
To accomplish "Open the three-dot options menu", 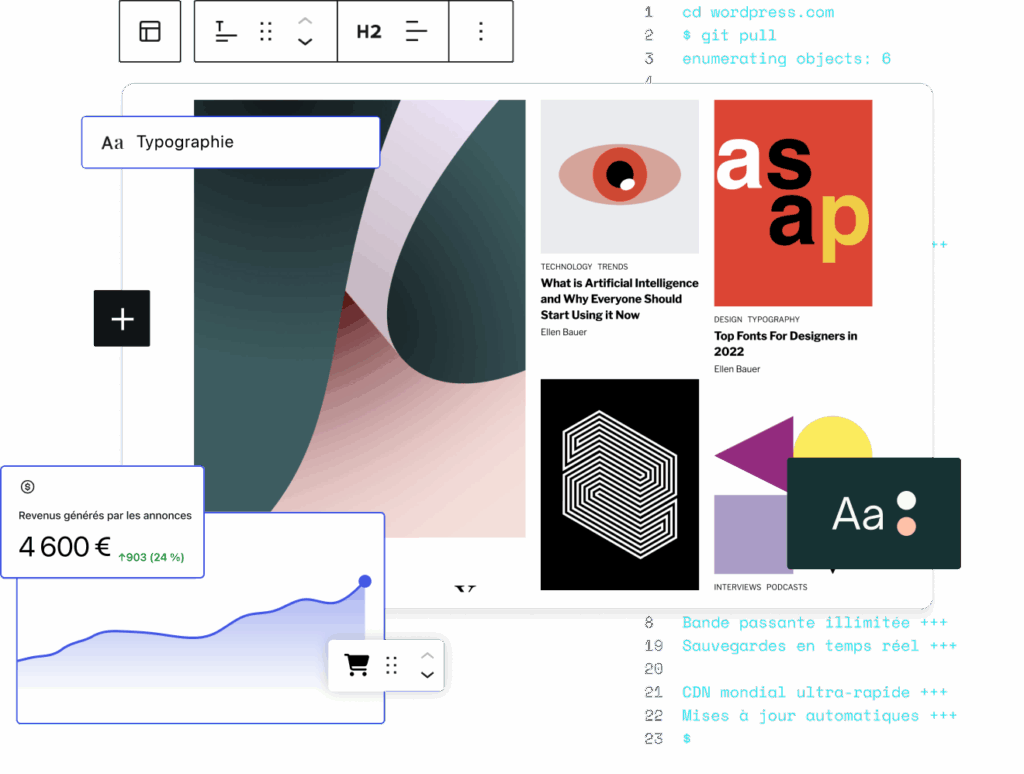I will 481,32.
